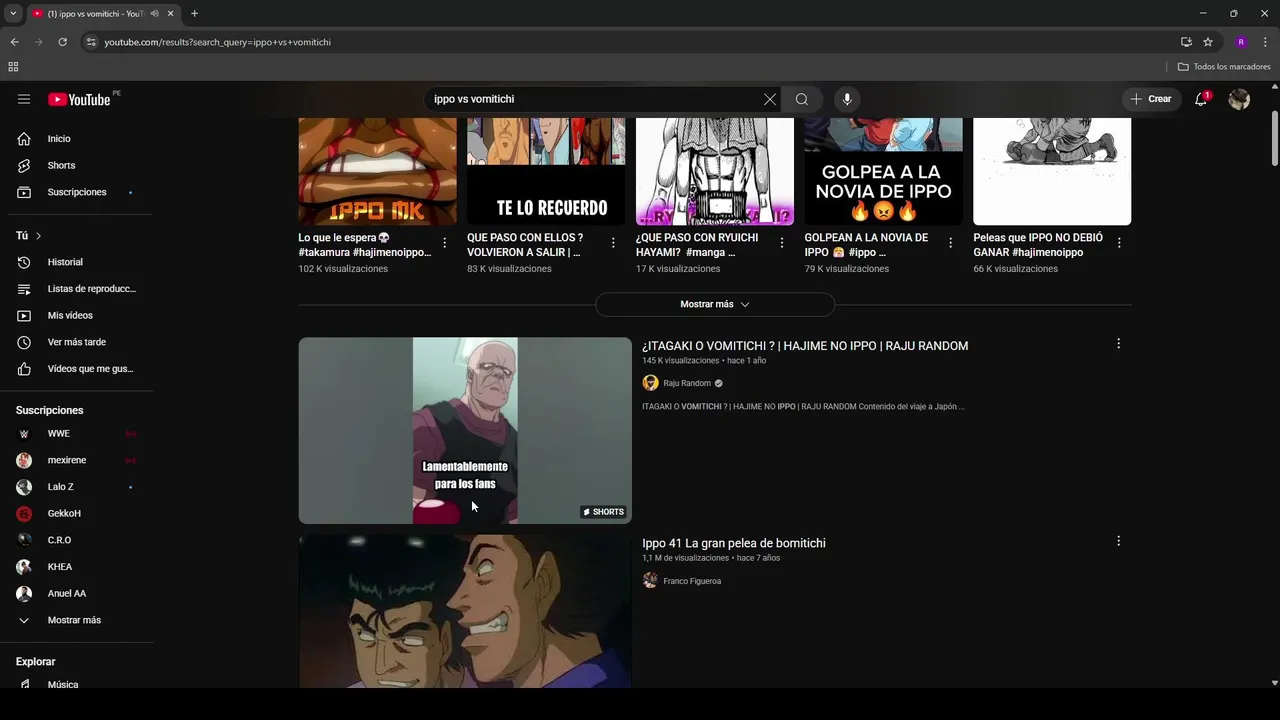Play the Lamentablemente para los fans thumbnail

[465, 430]
